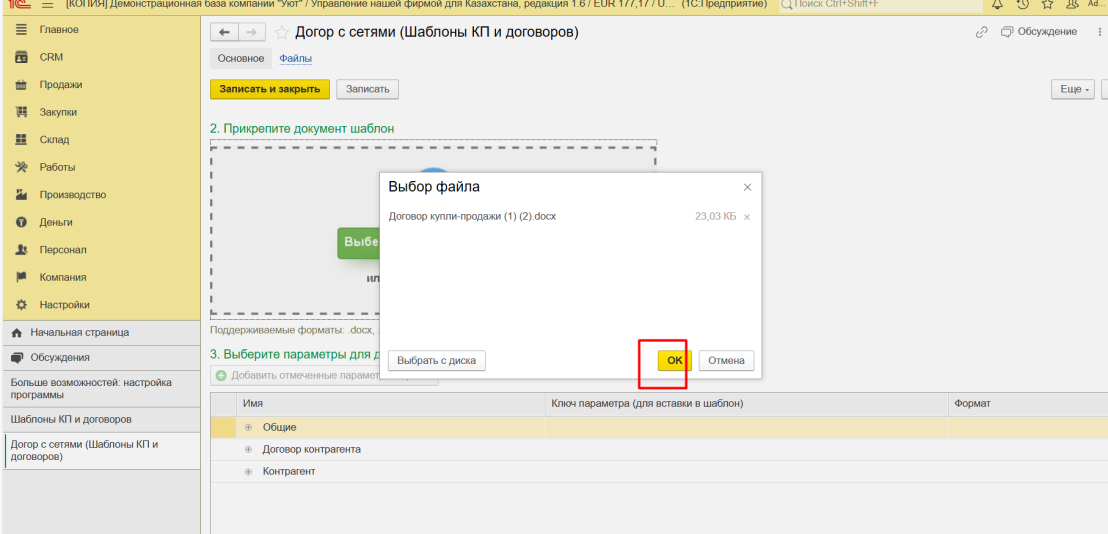Remove the selected docx file from list
Image resolution: width=1108 pixels, height=534 pixels.
click(x=747, y=217)
